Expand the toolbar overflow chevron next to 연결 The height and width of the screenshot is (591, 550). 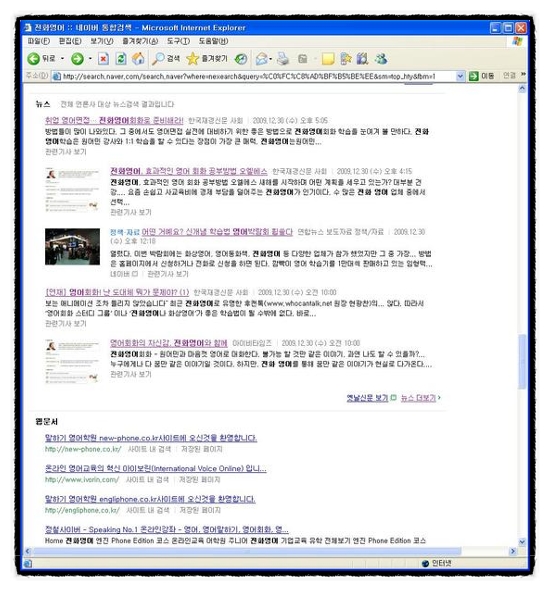tap(523, 74)
